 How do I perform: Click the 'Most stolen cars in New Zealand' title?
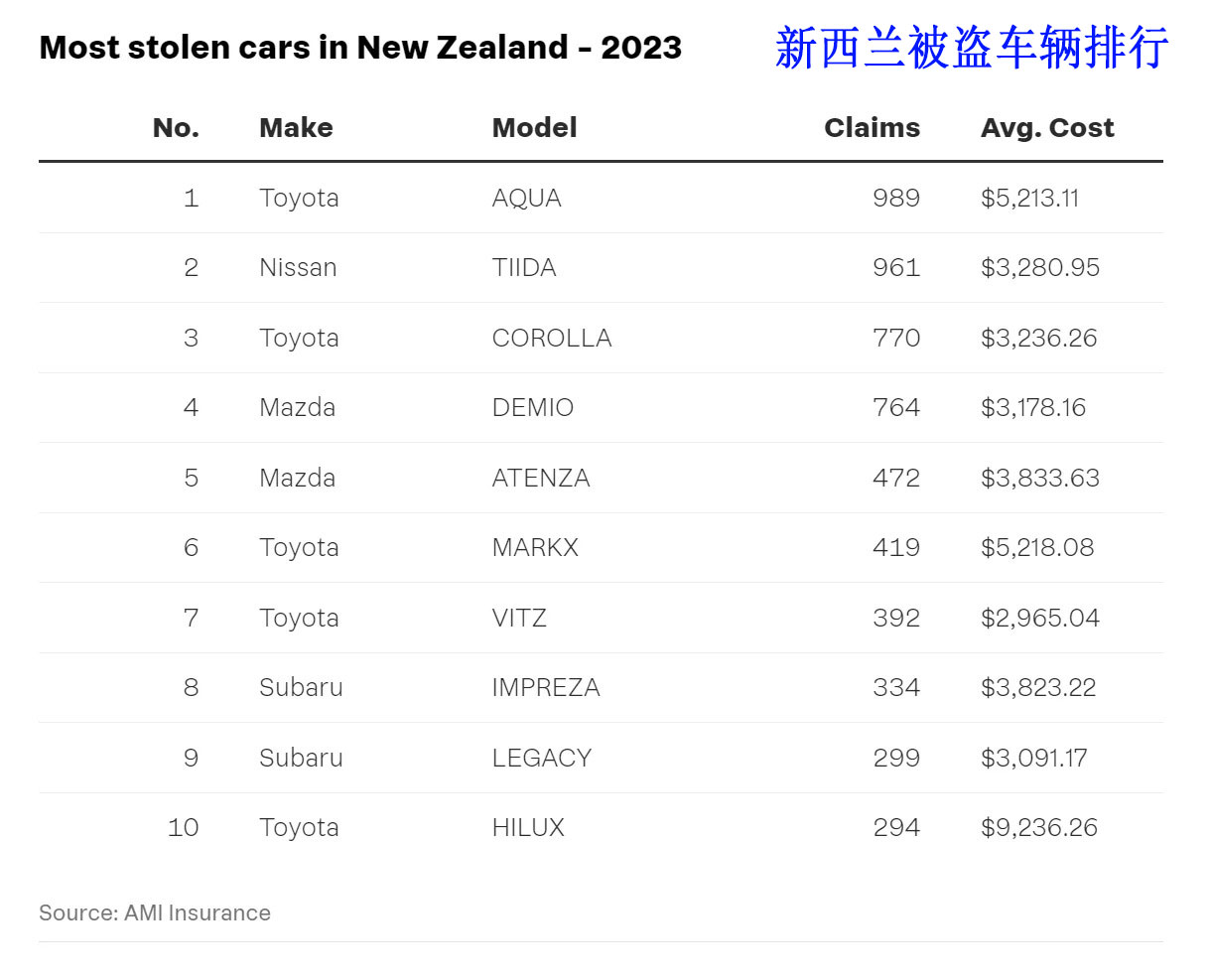tap(360, 48)
